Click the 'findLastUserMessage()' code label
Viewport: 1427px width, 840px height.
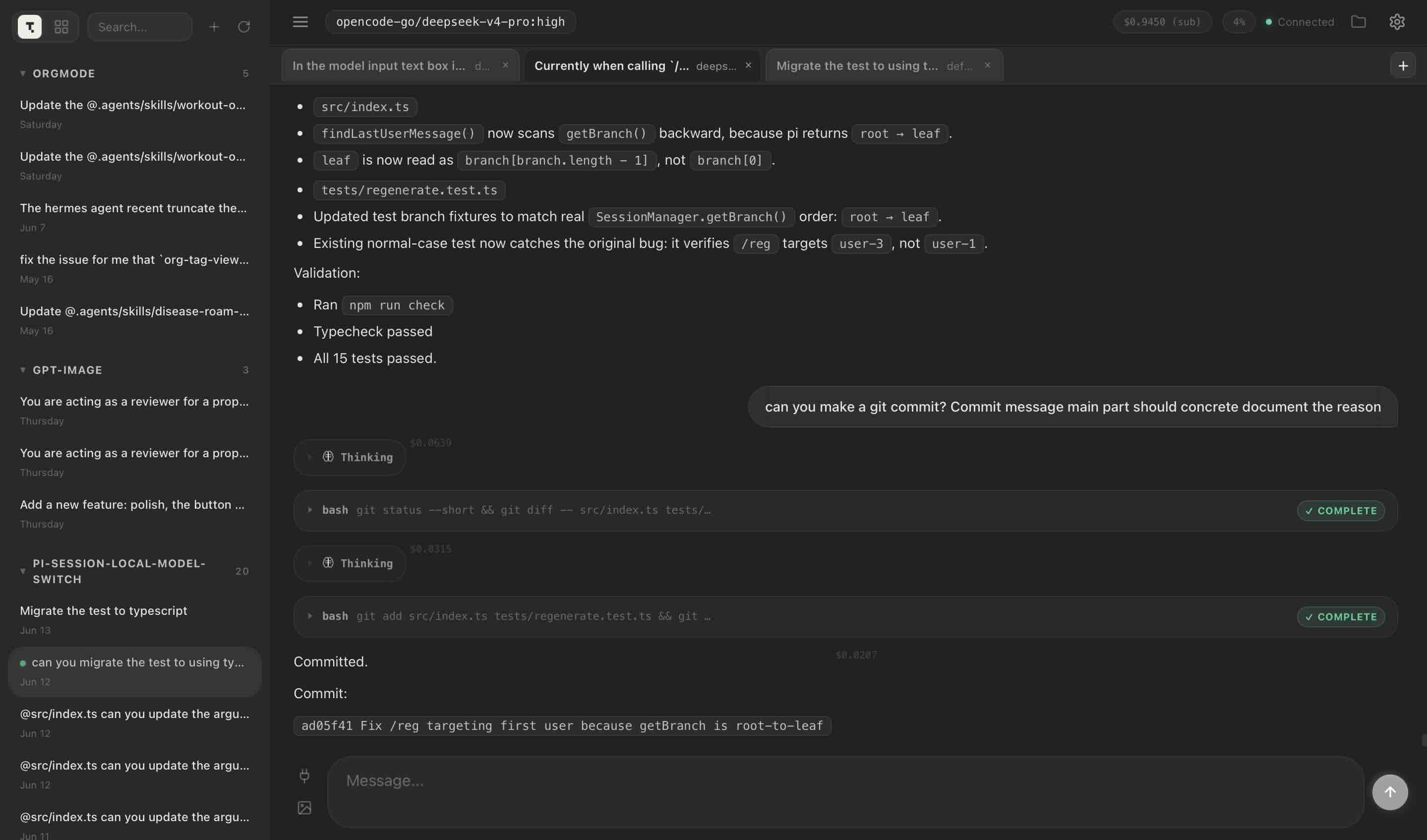tap(398, 133)
